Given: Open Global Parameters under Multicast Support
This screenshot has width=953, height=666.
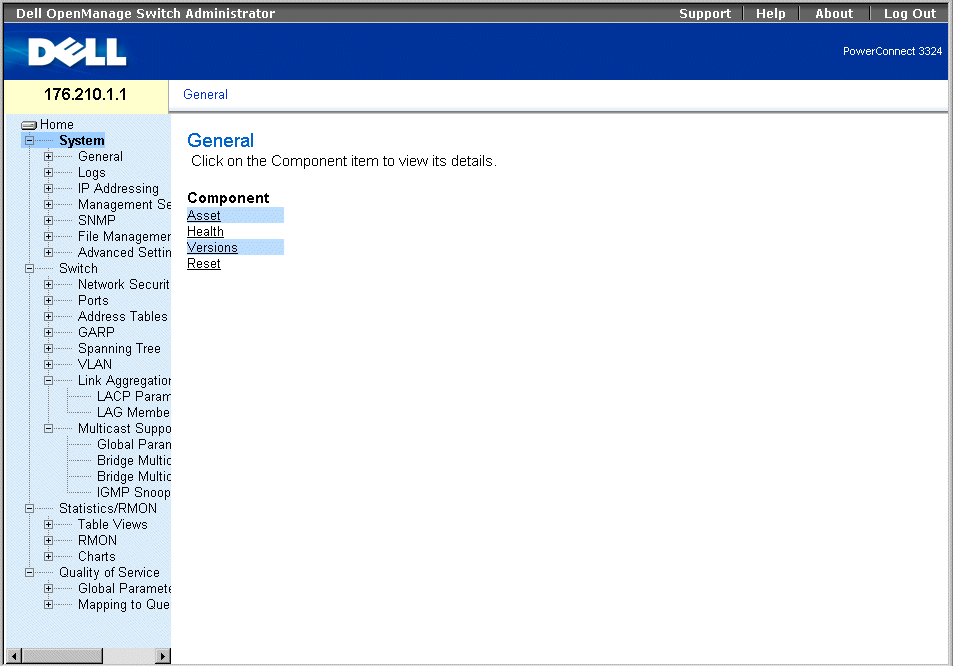Looking at the screenshot, I should pos(134,444).
